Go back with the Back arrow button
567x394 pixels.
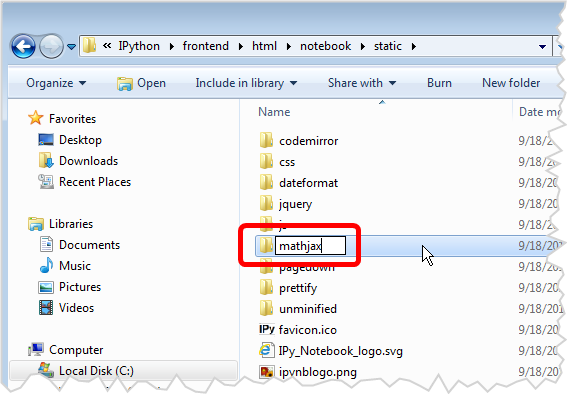click(x=24, y=47)
